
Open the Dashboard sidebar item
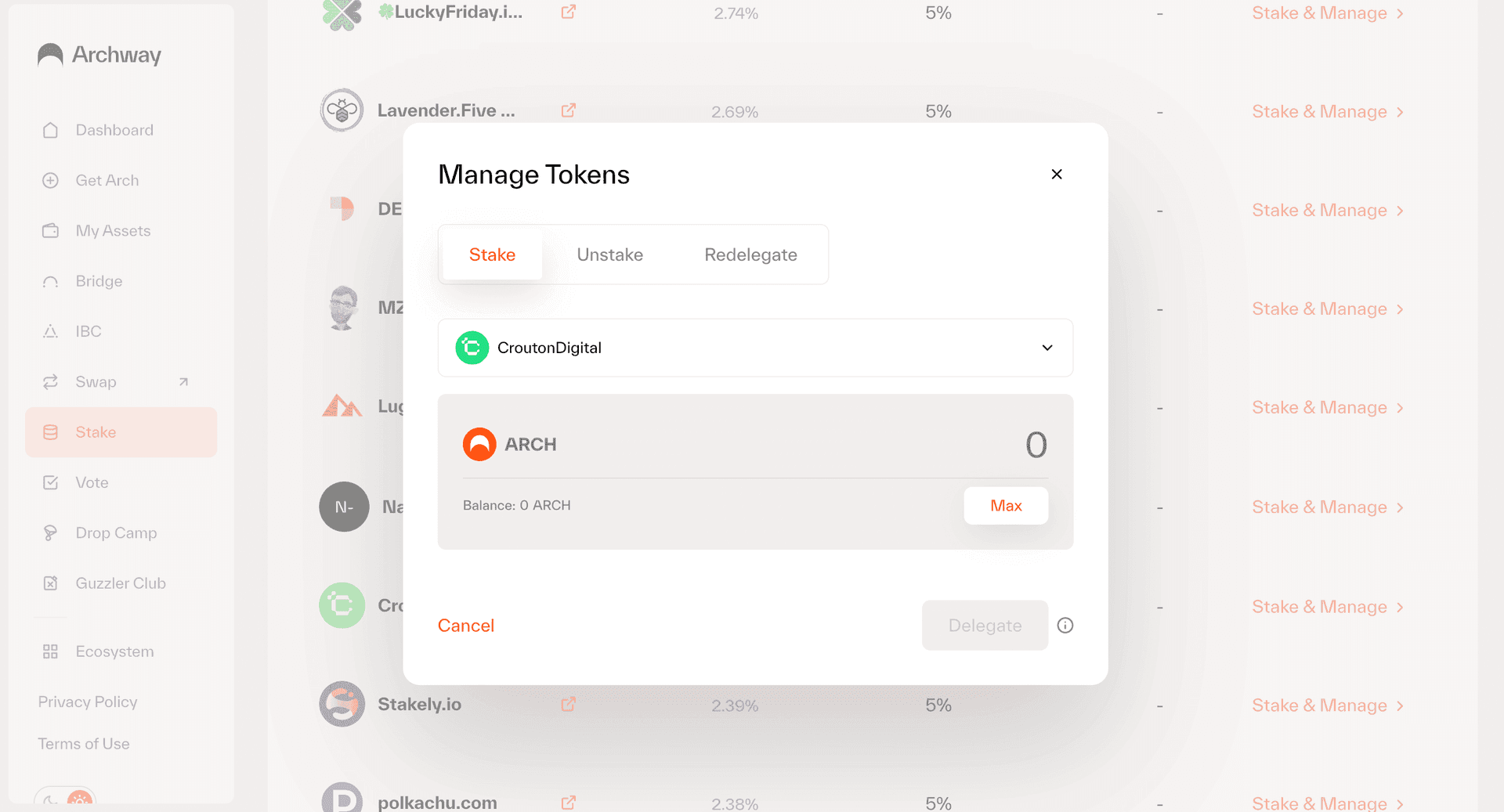tap(114, 130)
